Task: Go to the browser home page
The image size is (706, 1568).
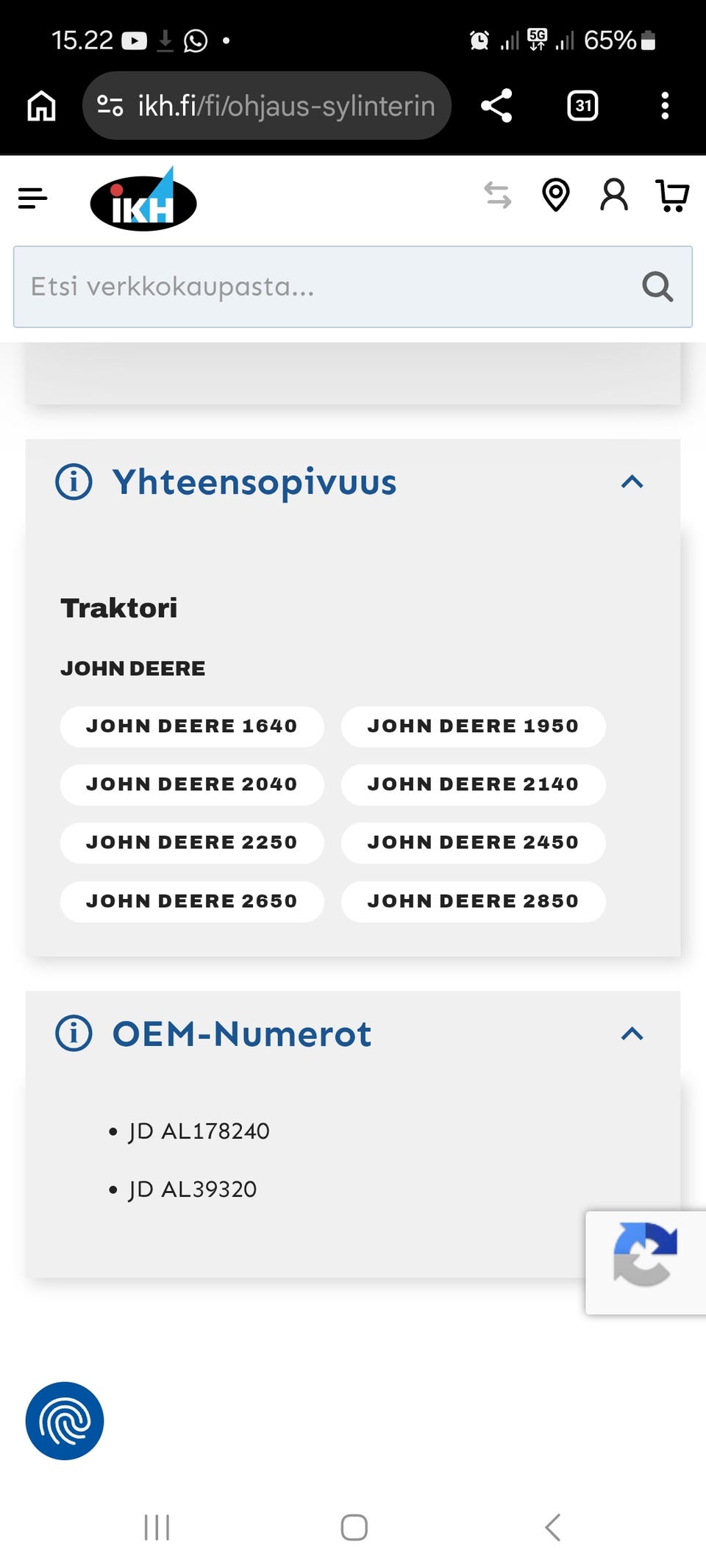Action: tap(41, 106)
